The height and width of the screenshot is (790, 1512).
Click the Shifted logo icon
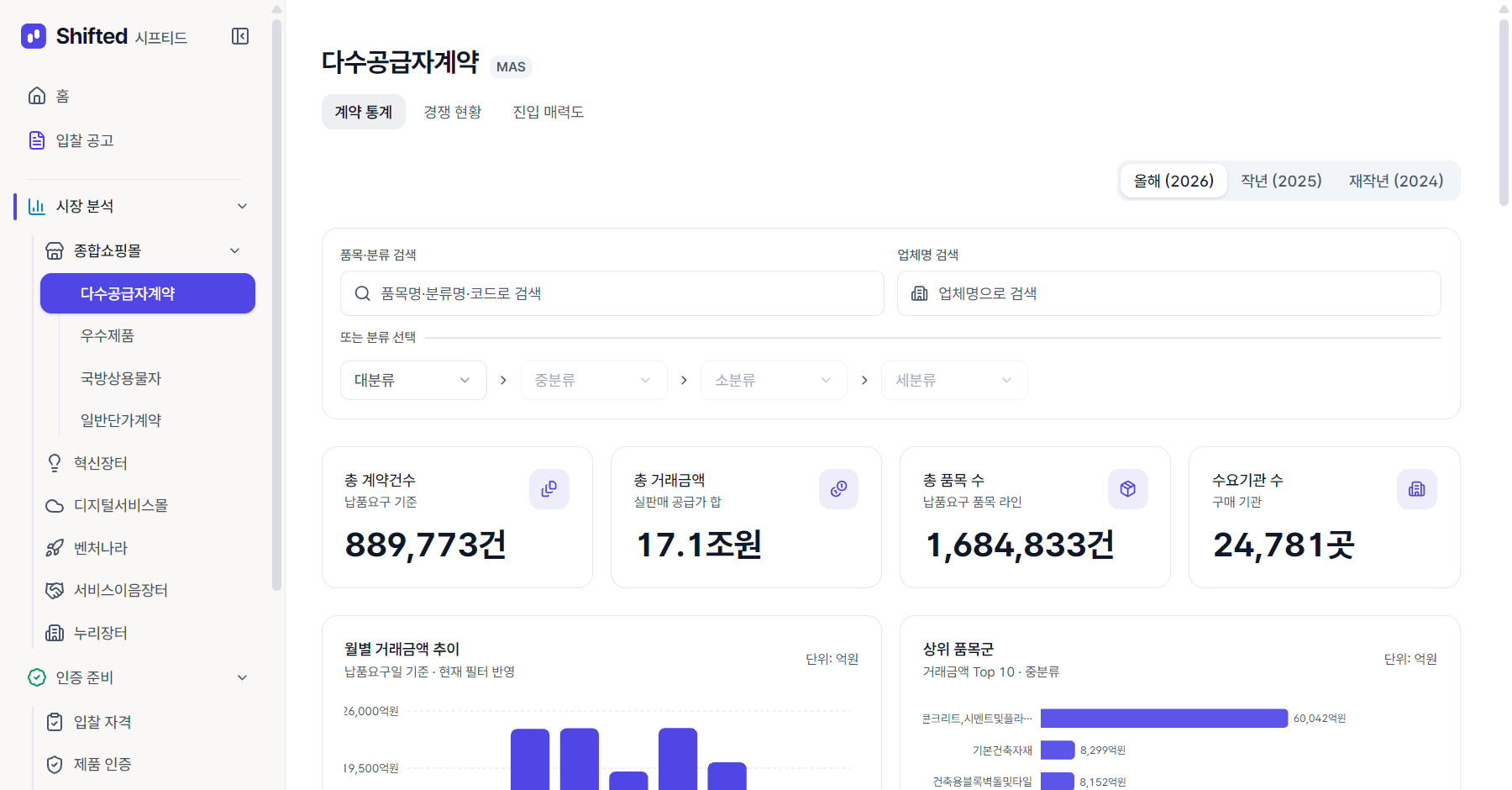[34, 36]
